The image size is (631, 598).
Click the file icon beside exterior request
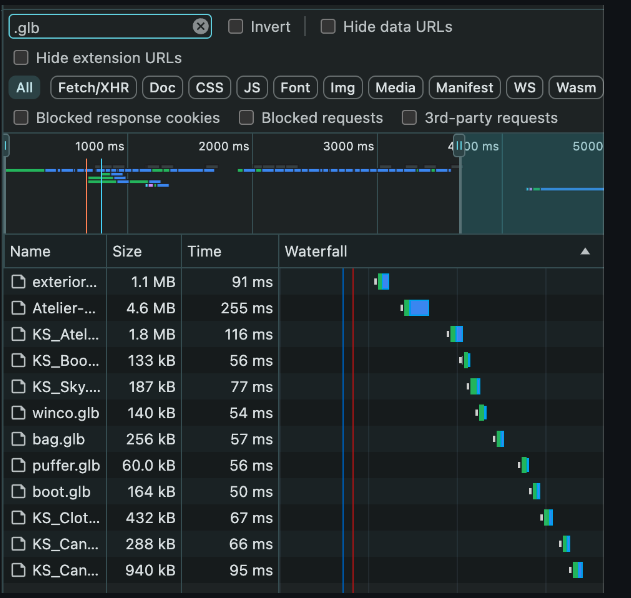point(17,282)
